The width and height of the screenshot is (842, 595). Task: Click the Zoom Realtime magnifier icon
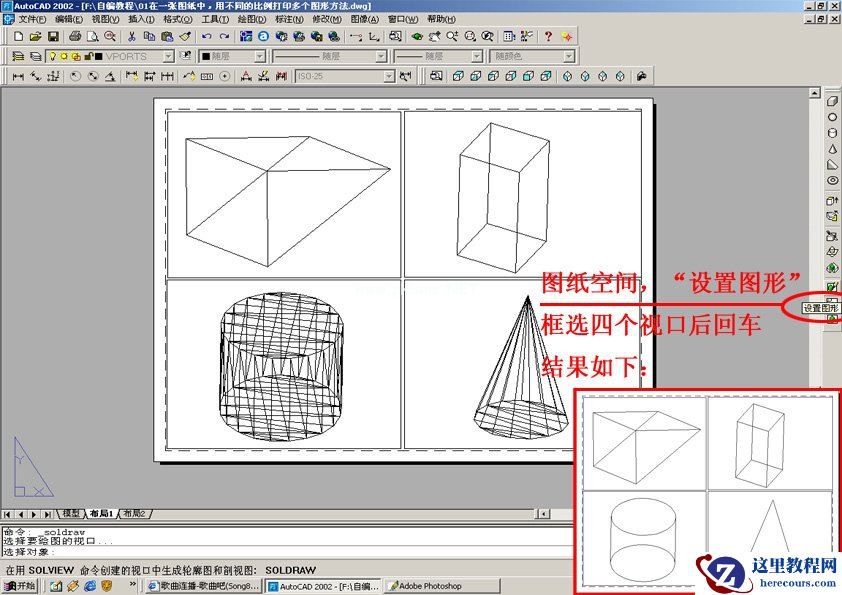[452, 37]
